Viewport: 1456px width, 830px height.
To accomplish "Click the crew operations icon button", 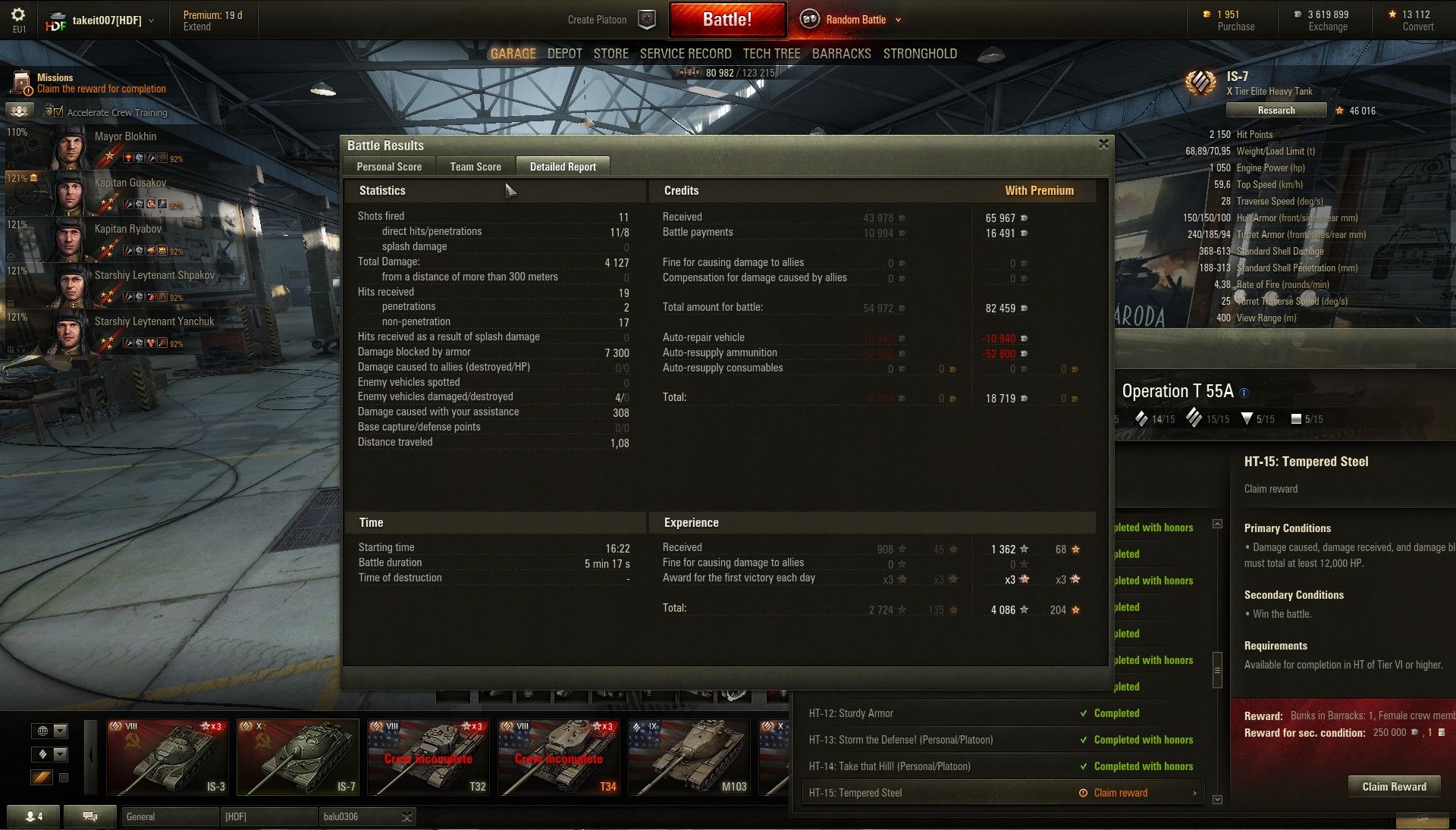I will pos(20,111).
